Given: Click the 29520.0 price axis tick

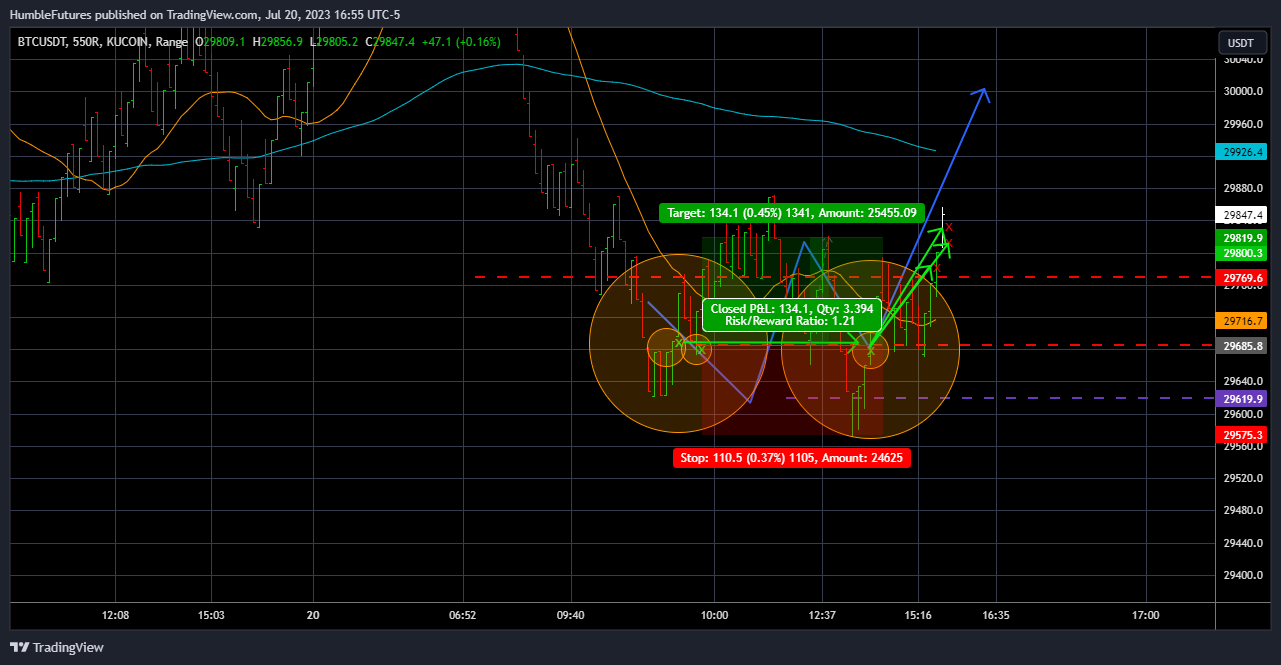Looking at the screenshot, I should pos(1243,478).
